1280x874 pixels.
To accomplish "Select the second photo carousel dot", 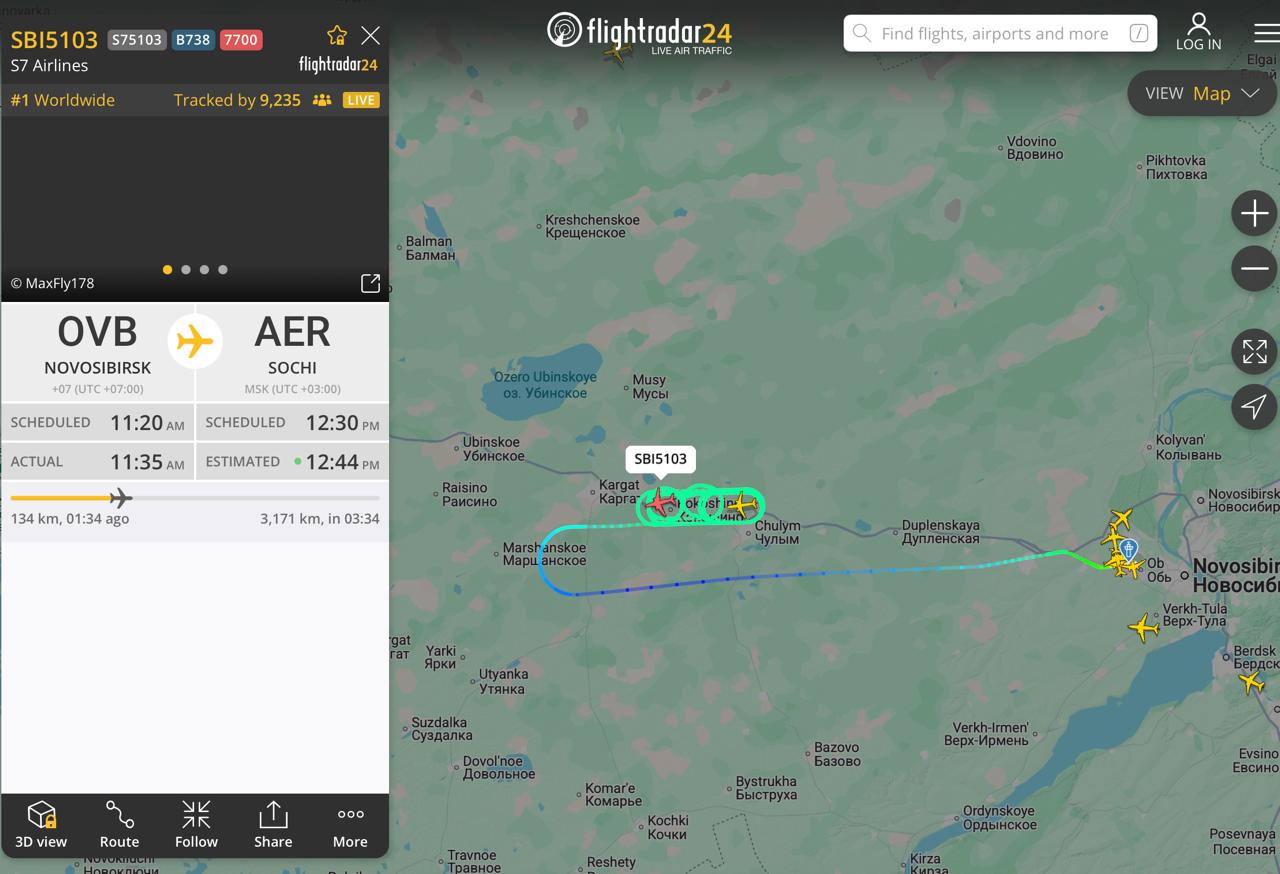I will click(x=186, y=269).
